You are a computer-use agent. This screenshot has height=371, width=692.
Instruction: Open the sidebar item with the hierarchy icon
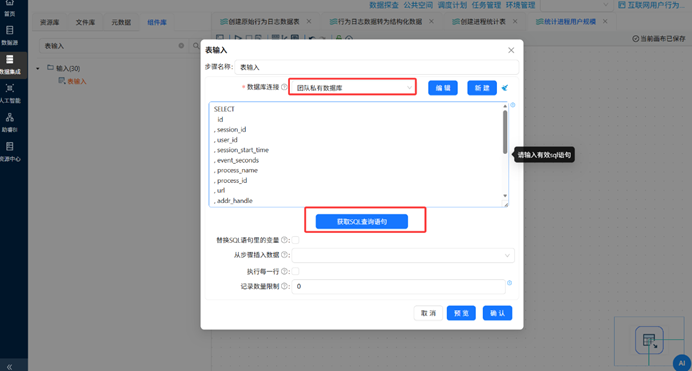coord(9,123)
